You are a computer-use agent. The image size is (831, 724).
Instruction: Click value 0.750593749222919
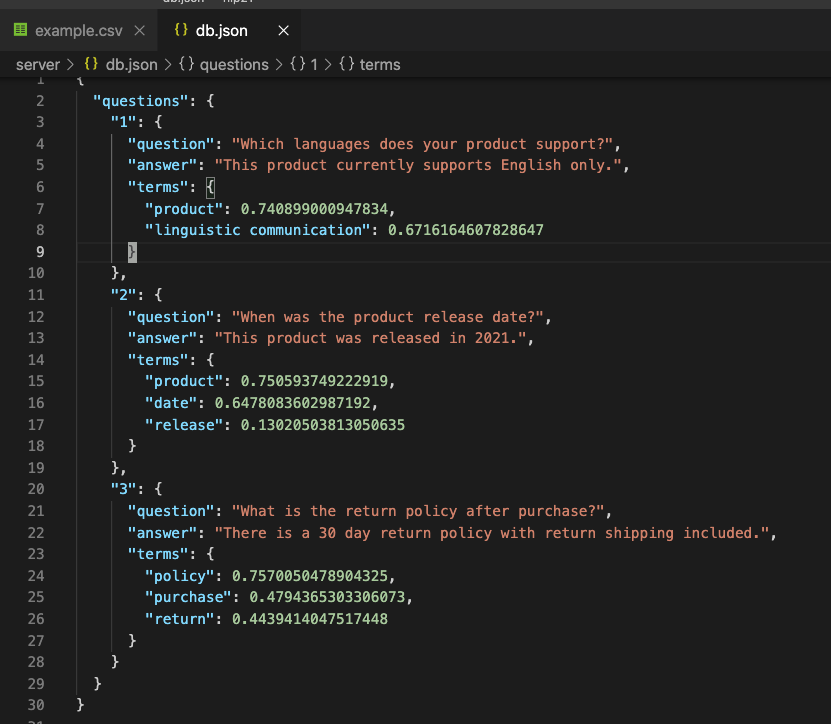coord(314,381)
